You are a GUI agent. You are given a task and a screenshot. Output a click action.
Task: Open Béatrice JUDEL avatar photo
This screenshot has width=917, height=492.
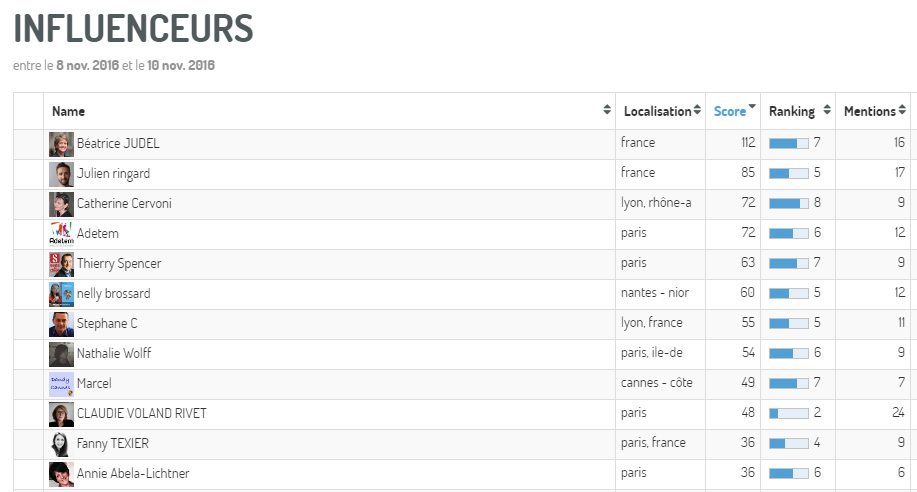(x=61, y=144)
